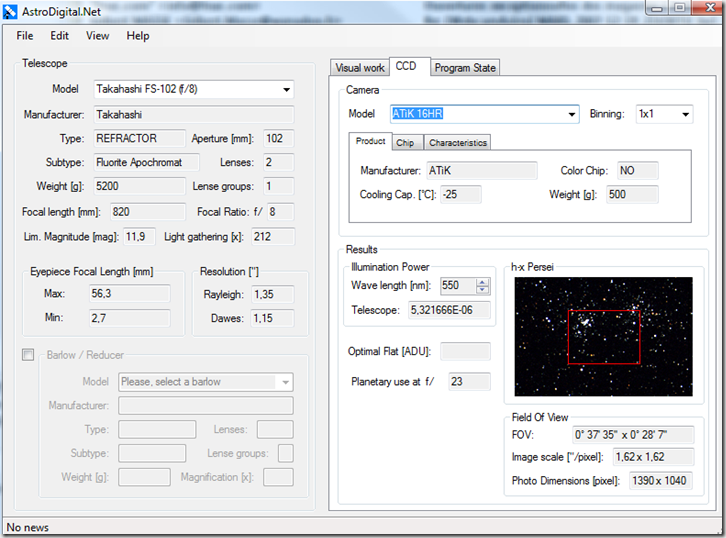The image size is (726, 538).
Task: Click the Subtype field Fluorite Apochromat
Action: point(146,162)
